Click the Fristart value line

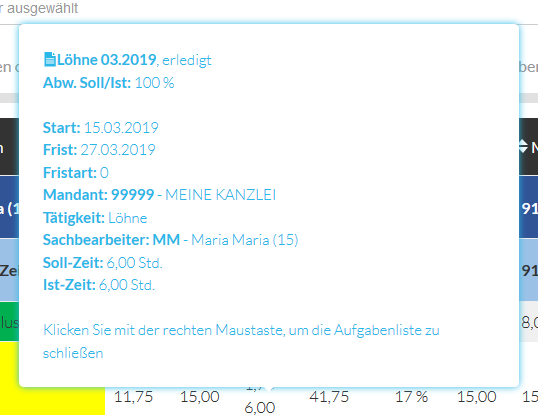[76, 173]
